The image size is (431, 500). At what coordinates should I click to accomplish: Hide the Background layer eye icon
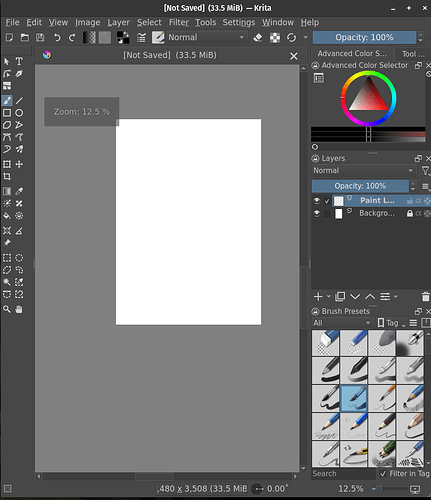317,213
